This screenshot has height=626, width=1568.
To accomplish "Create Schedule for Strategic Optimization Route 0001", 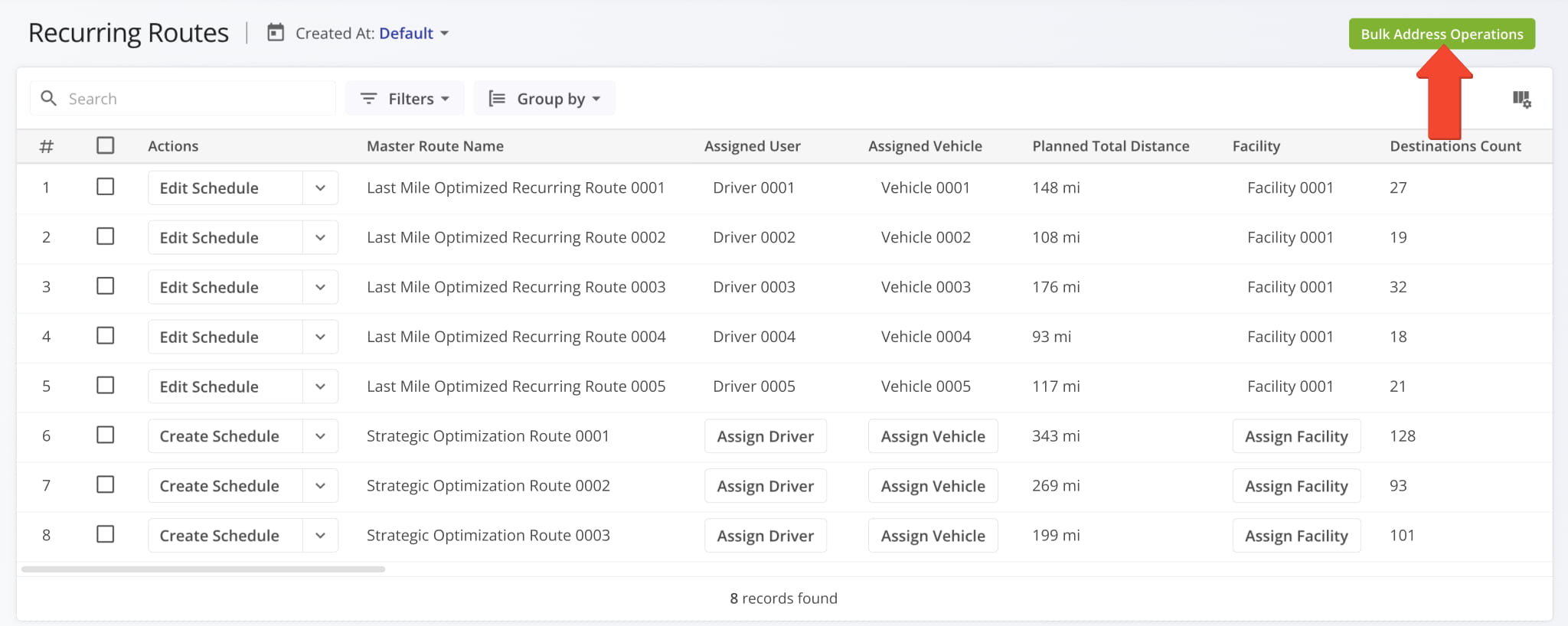I will click(x=225, y=436).
